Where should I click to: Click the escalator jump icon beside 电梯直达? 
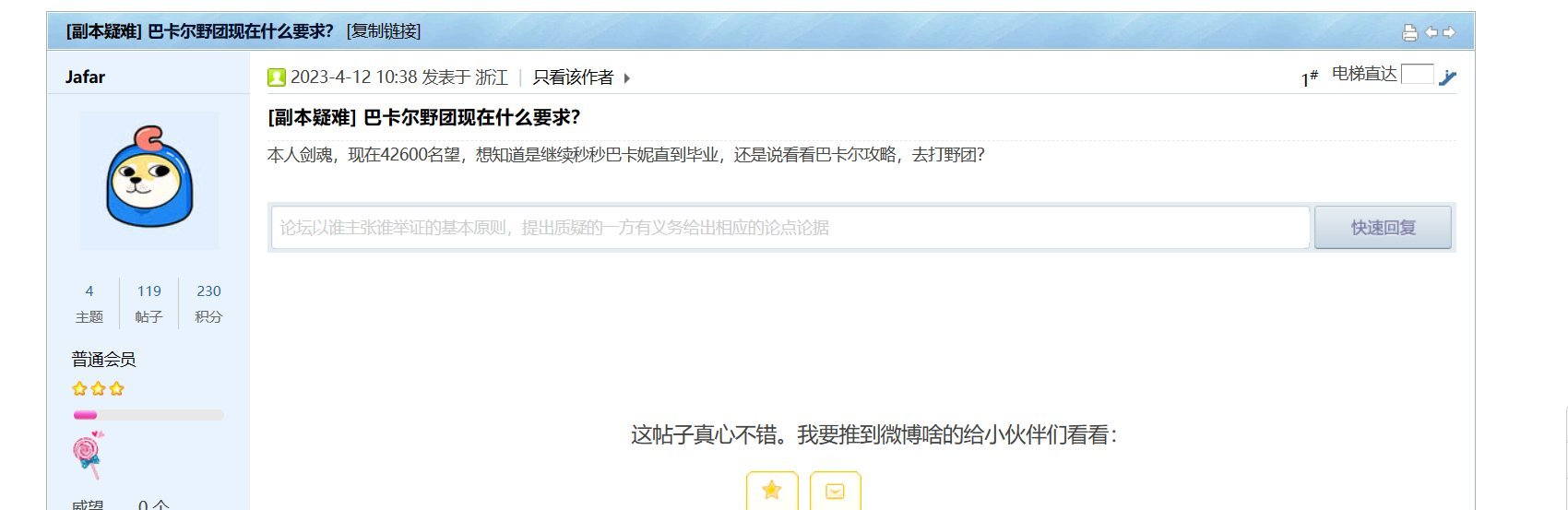point(1447,77)
